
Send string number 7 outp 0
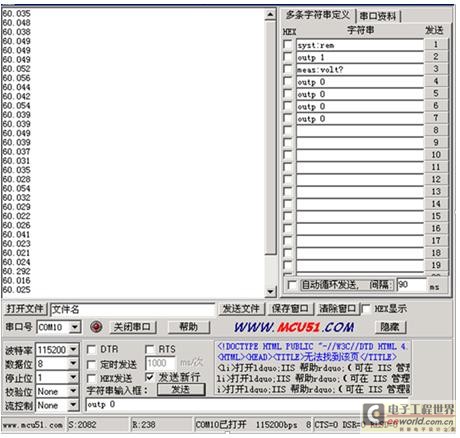[436, 118]
